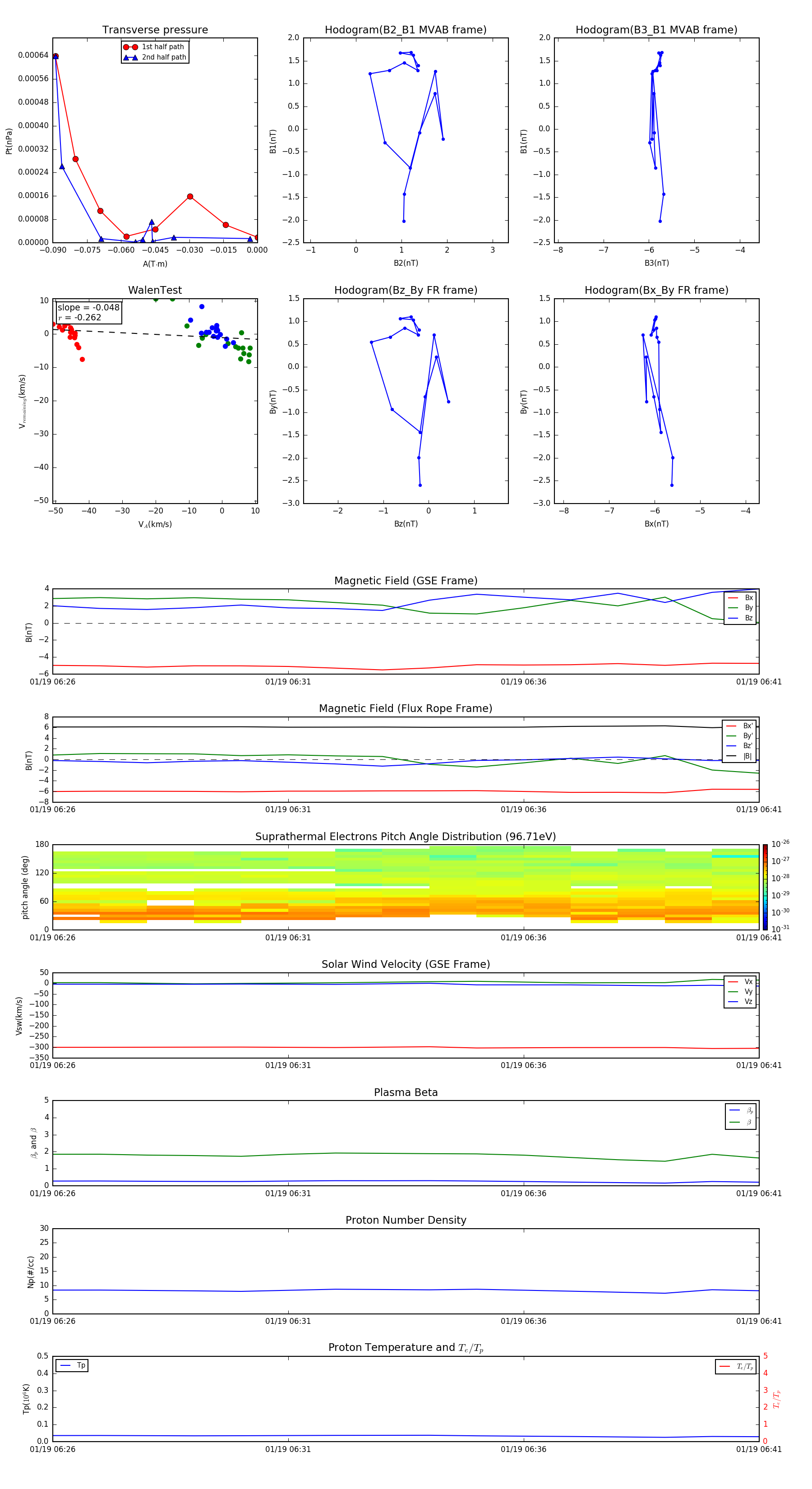The height and width of the screenshot is (1489, 812).
Task: Click 'Hodogram(Bx_By FR frame)' title
Action: 656,290
